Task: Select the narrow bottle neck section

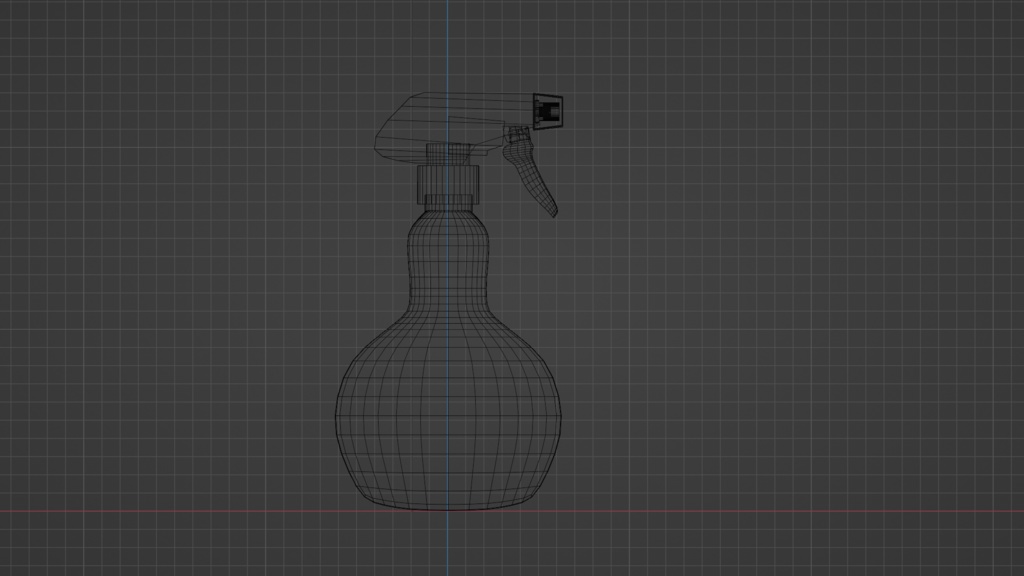Action: 448,261
